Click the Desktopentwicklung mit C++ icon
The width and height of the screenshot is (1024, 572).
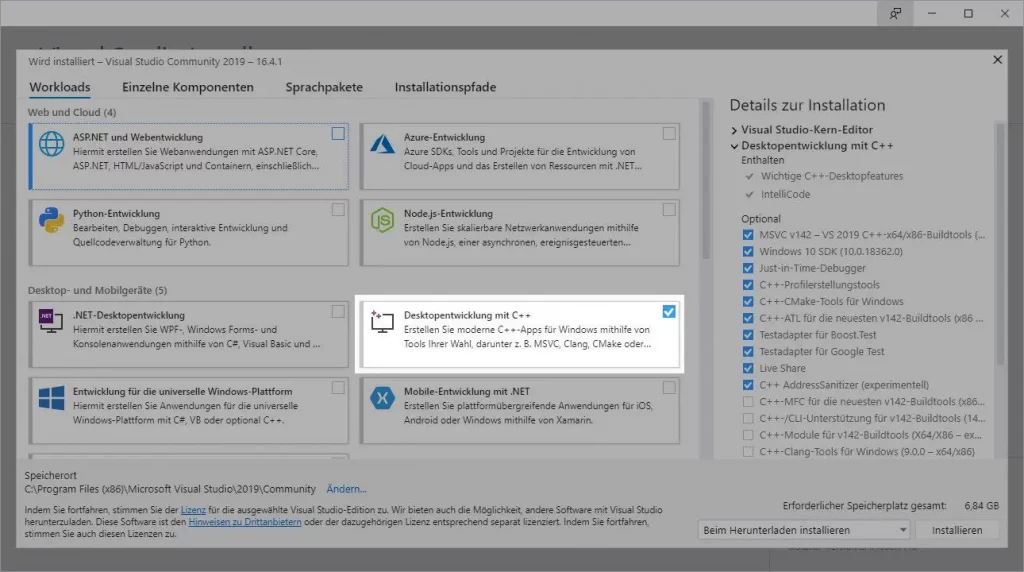point(382,322)
